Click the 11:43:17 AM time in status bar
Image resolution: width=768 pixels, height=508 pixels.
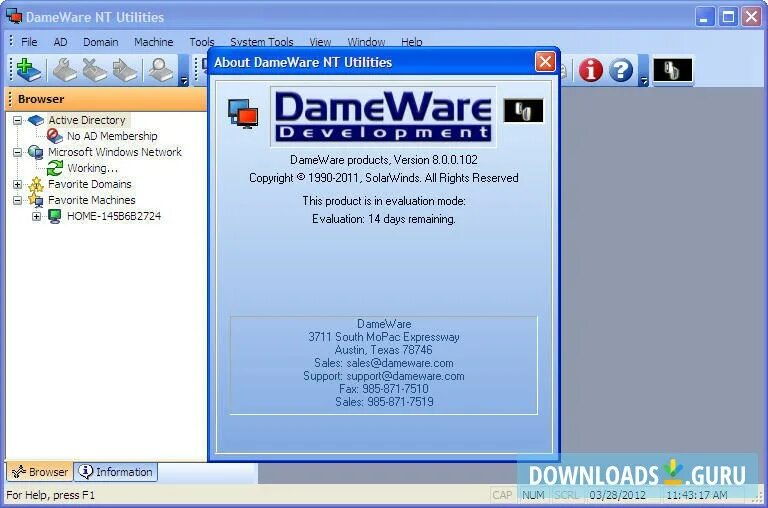click(x=697, y=495)
